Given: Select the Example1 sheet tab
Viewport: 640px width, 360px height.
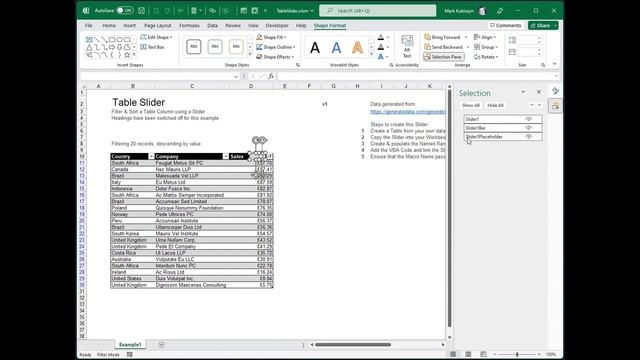Looking at the screenshot, I should [x=130, y=345].
